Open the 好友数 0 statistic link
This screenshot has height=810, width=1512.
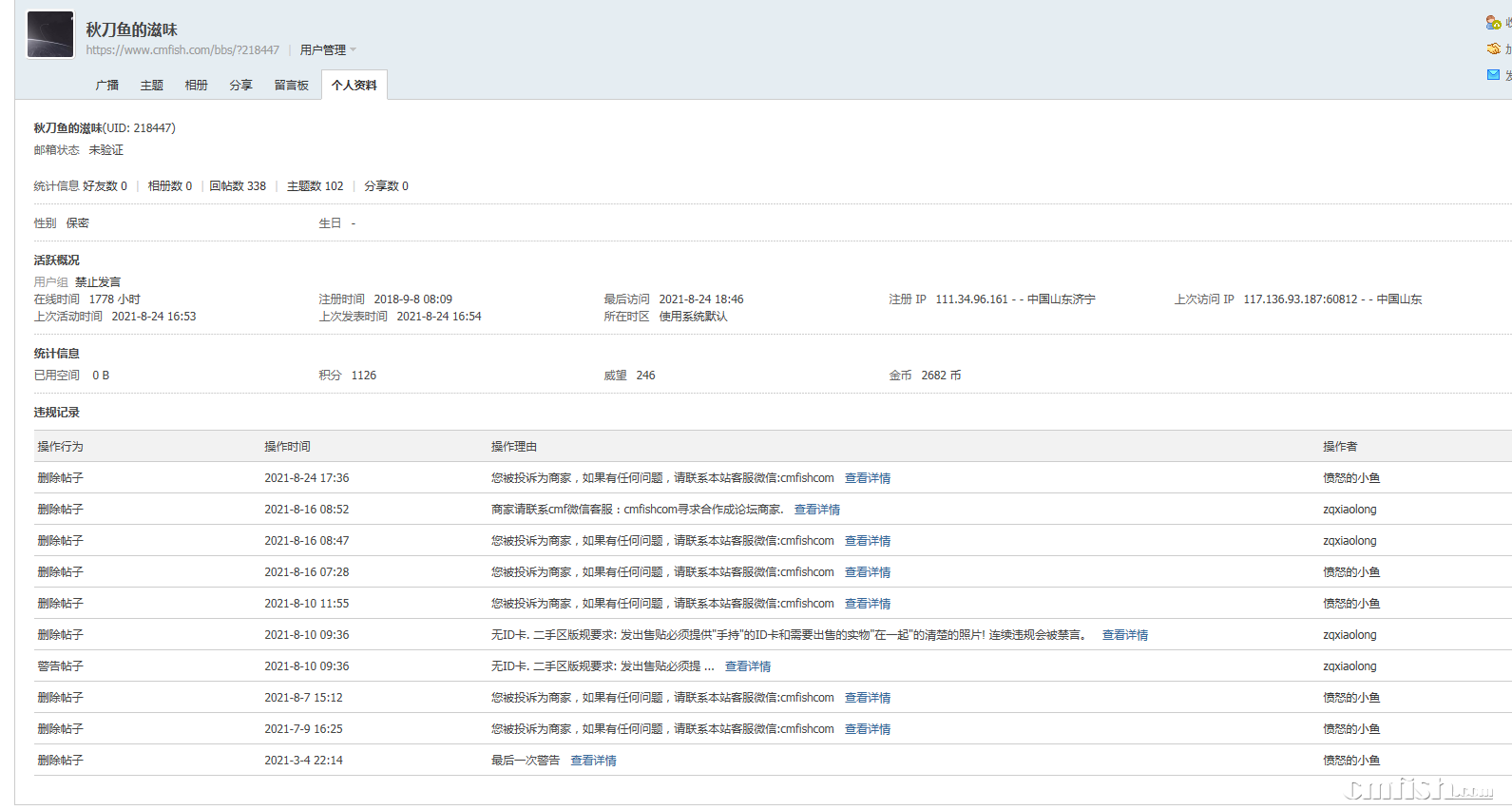tap(105, 186)
